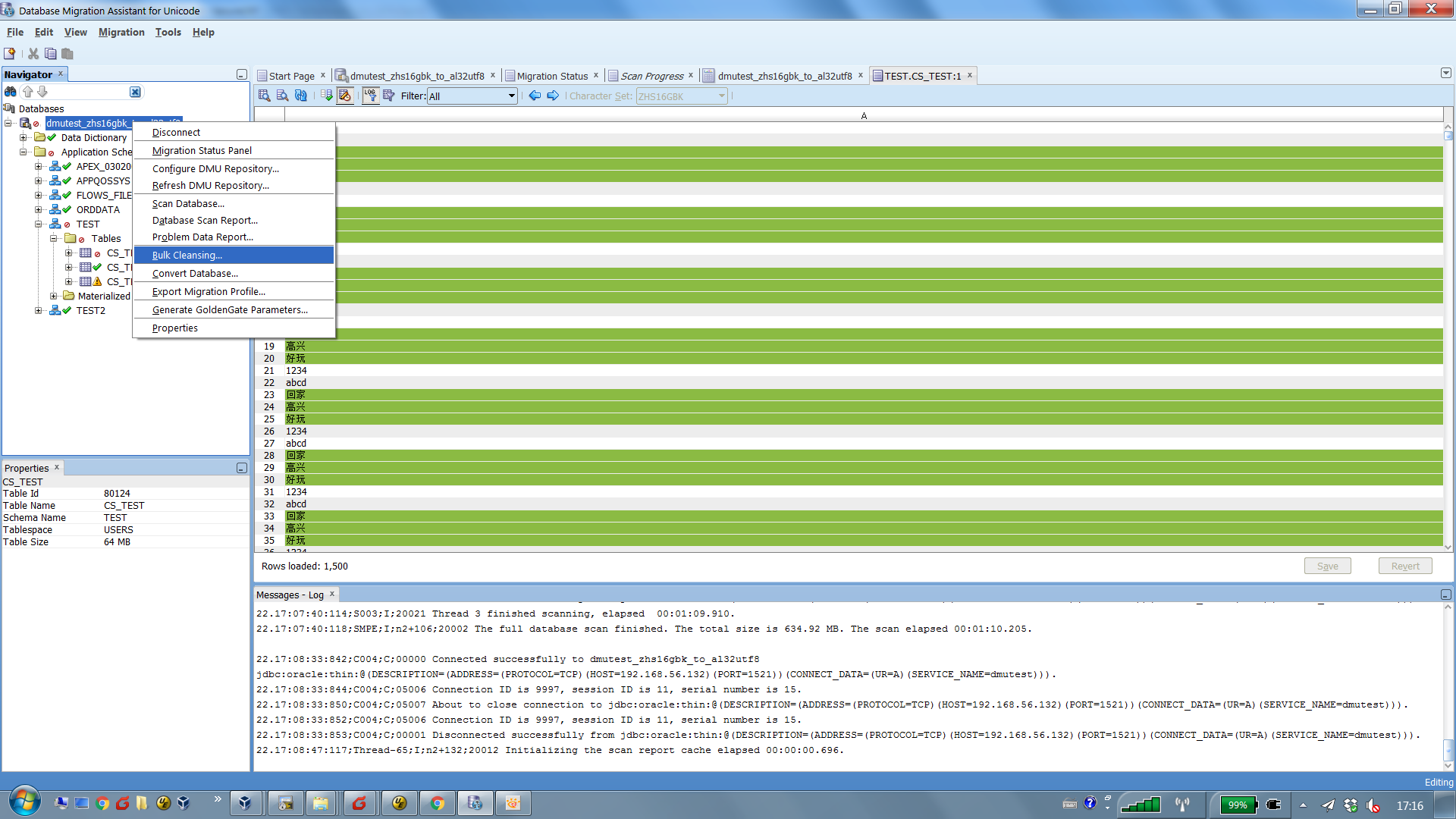This screenshot has width=1456, height=819.
Task: Click the refresh data icon on cleansing toolbar
Action: tap(301, 96)
